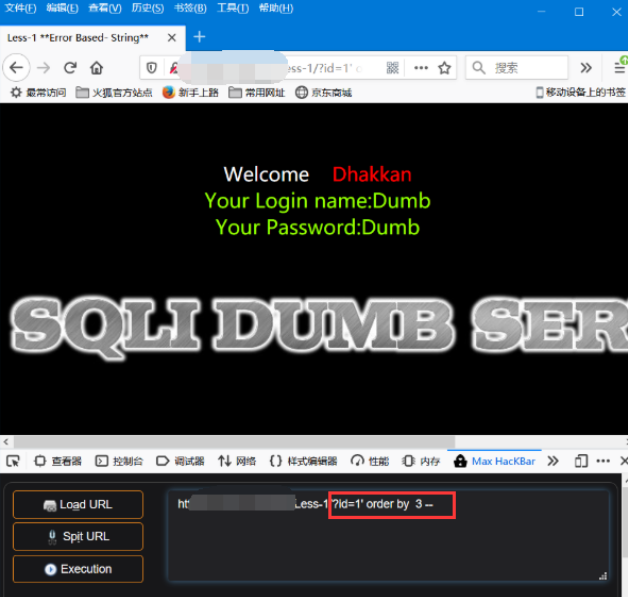The image size is (628, 597).
Task: Switch to the 查看器 inspector tab
Action: click(x=58, y=461)
